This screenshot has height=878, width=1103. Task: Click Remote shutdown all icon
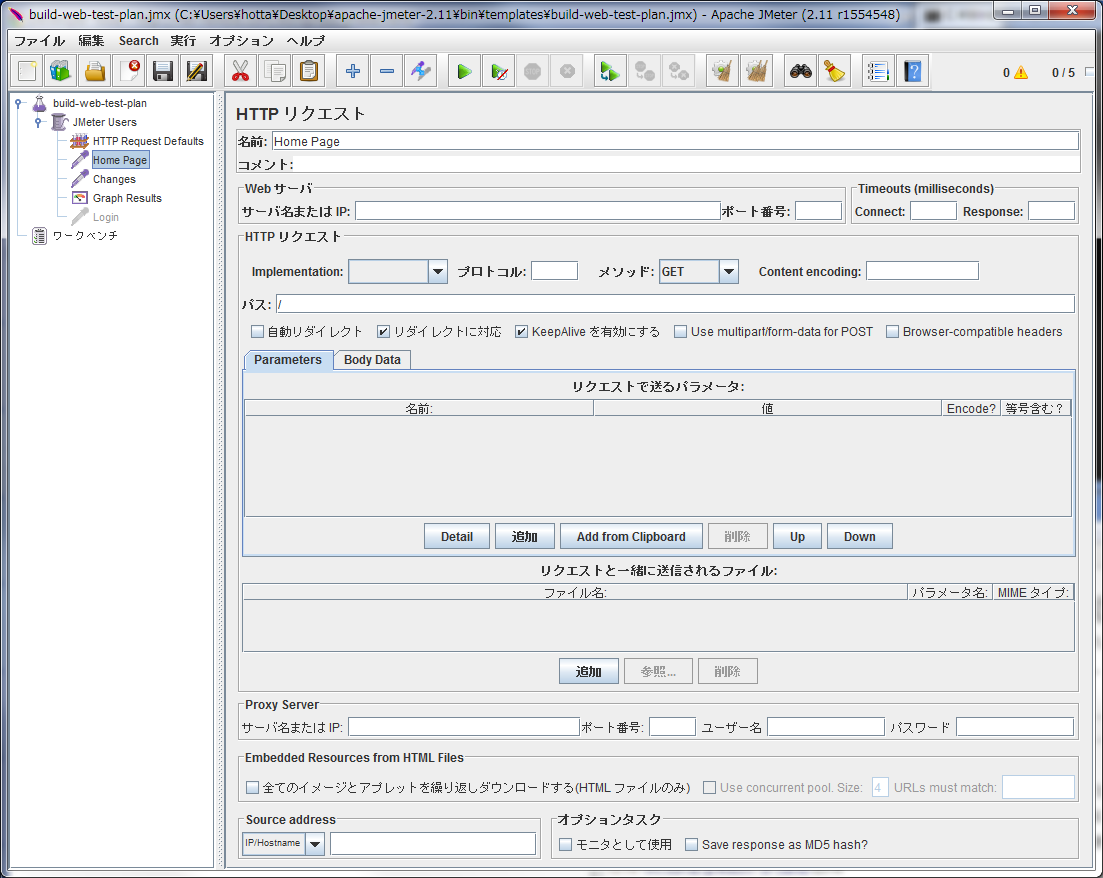(679, 71)
